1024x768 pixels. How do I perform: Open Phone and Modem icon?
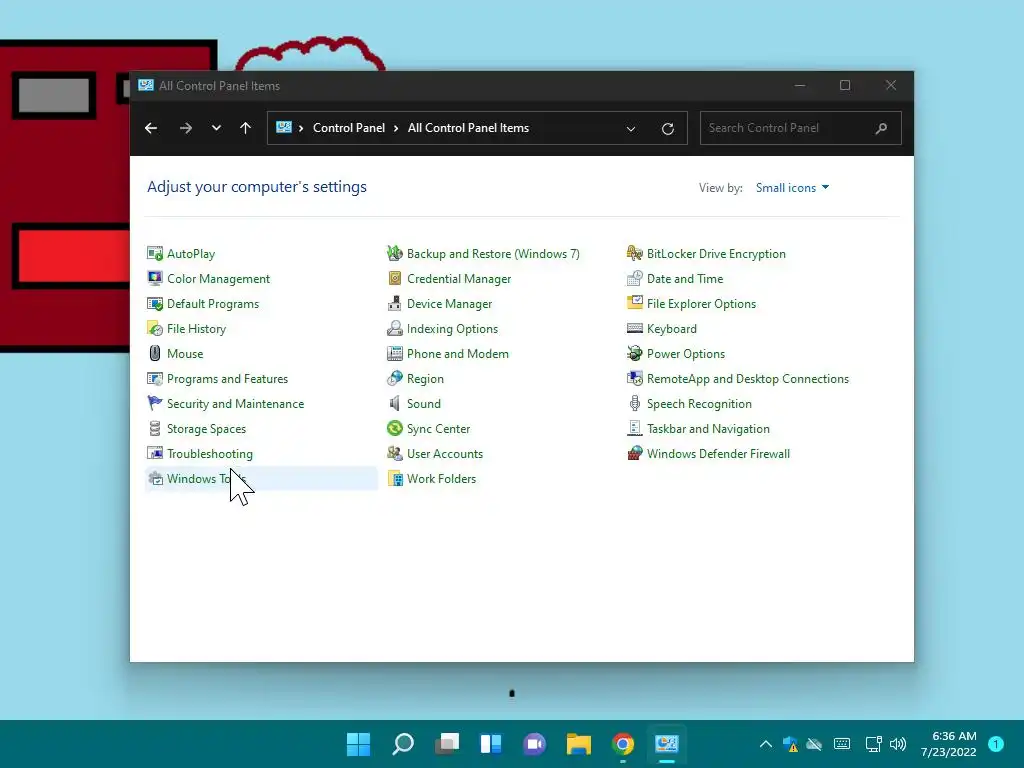click(394, 353)
